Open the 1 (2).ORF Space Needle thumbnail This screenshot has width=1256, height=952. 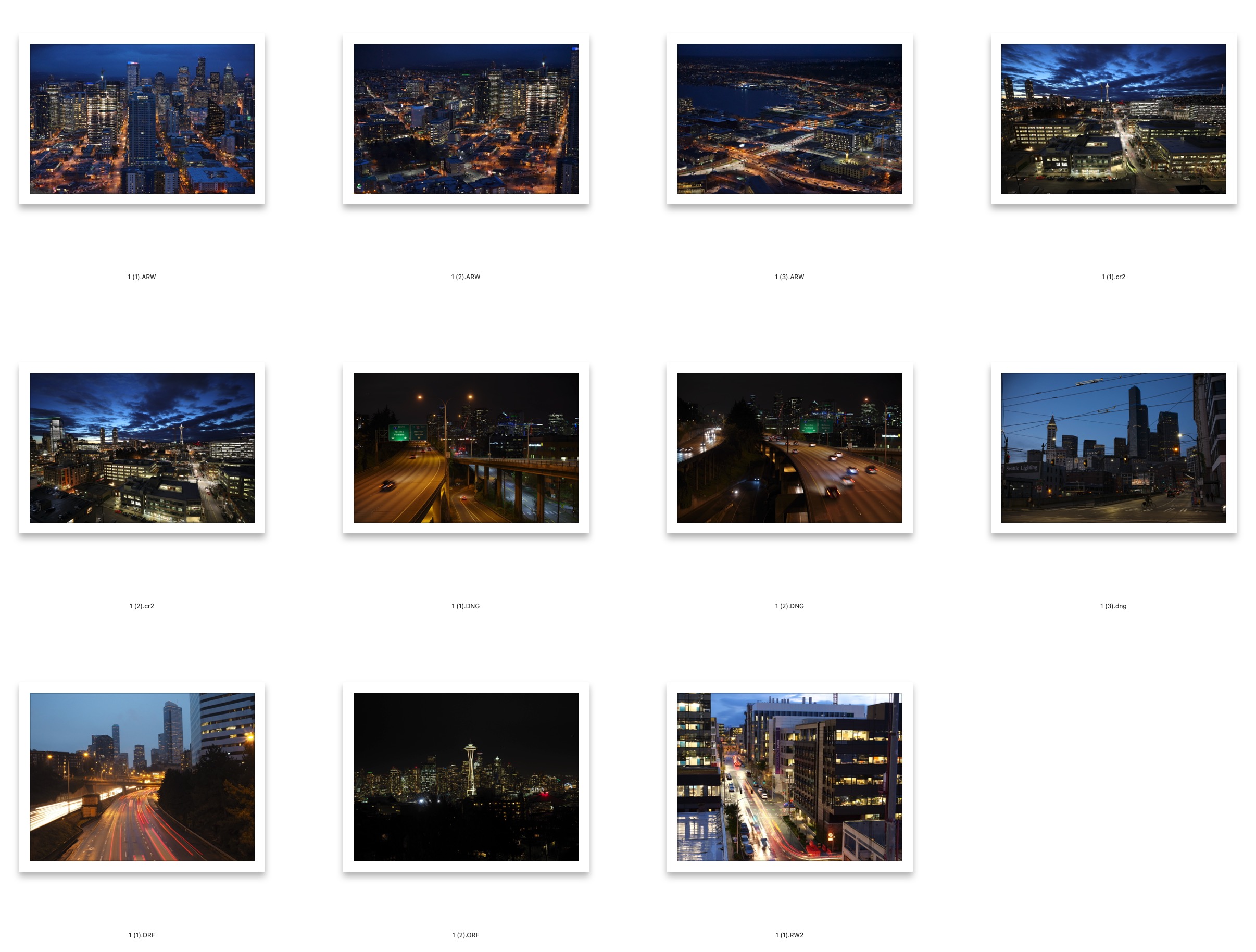click(466, 776)
